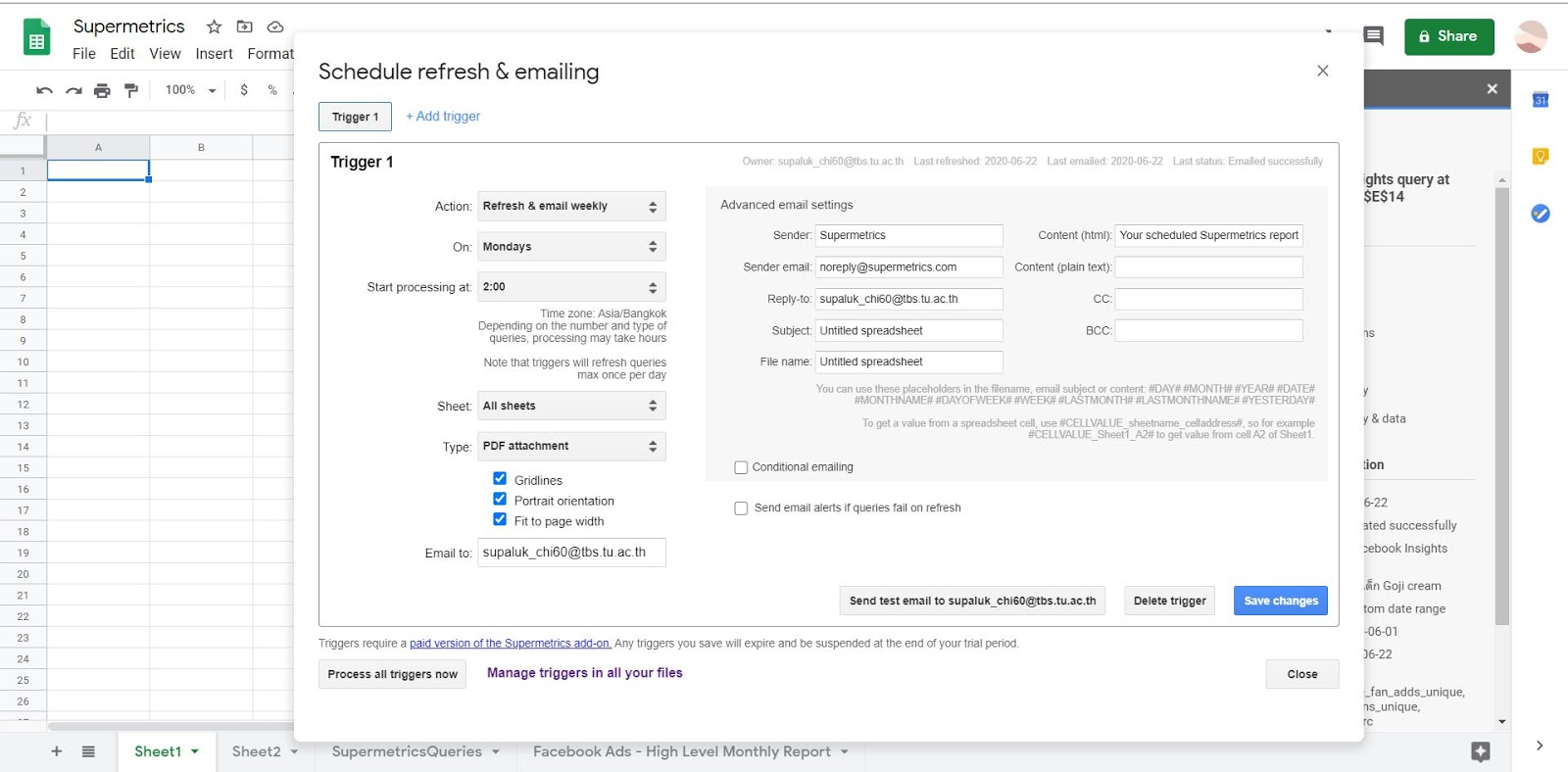Click the undo arrow icon
The width and height of the screenshot is (1568, 772).
click(44, 90)
